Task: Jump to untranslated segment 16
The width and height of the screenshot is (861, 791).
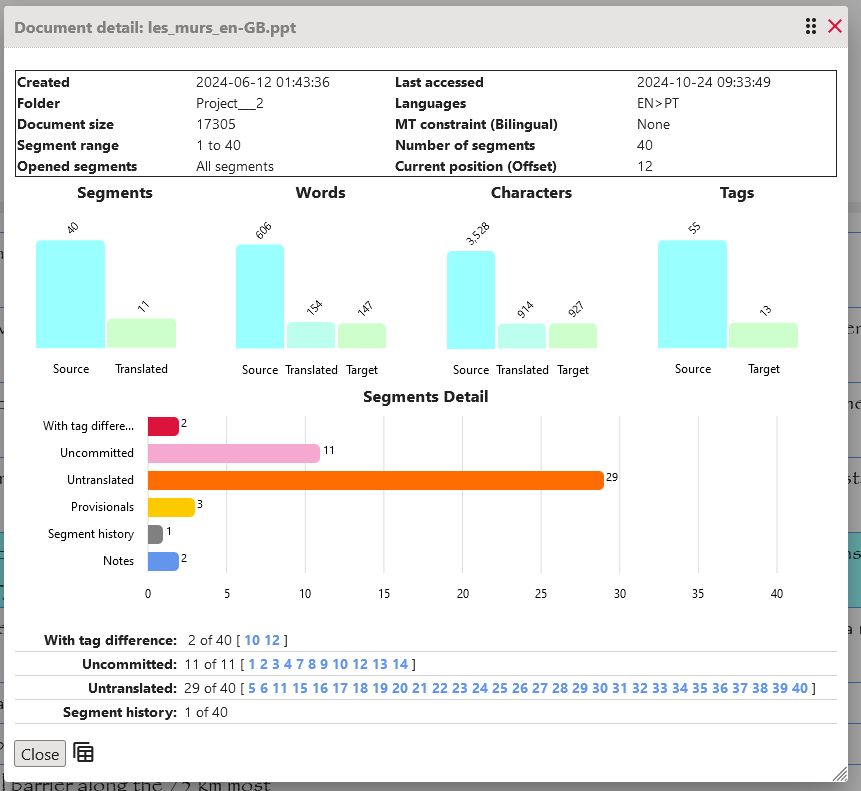Action: coord(320,688)
